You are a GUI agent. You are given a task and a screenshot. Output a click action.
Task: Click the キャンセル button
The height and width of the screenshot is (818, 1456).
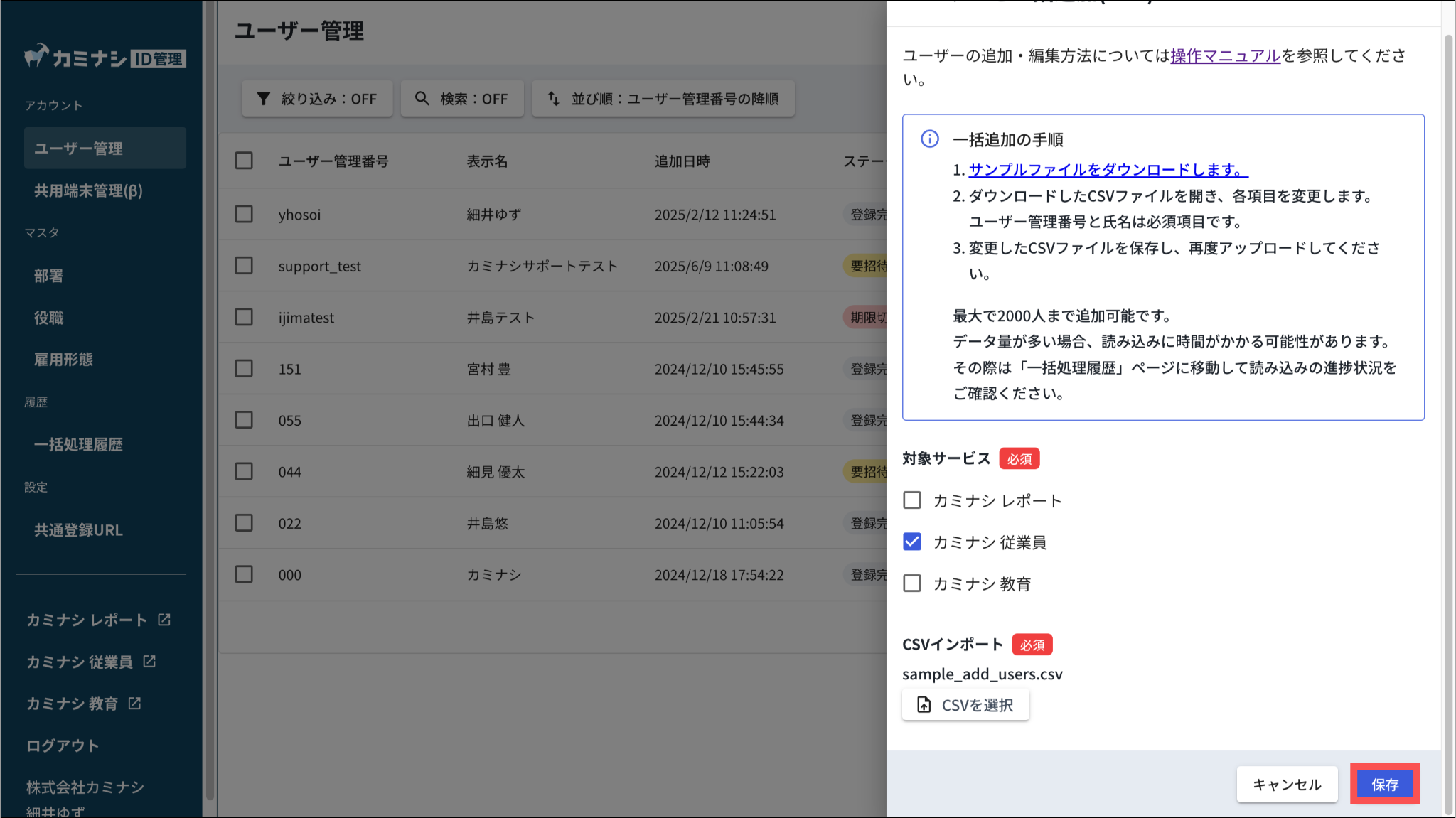pos(1287,785)
